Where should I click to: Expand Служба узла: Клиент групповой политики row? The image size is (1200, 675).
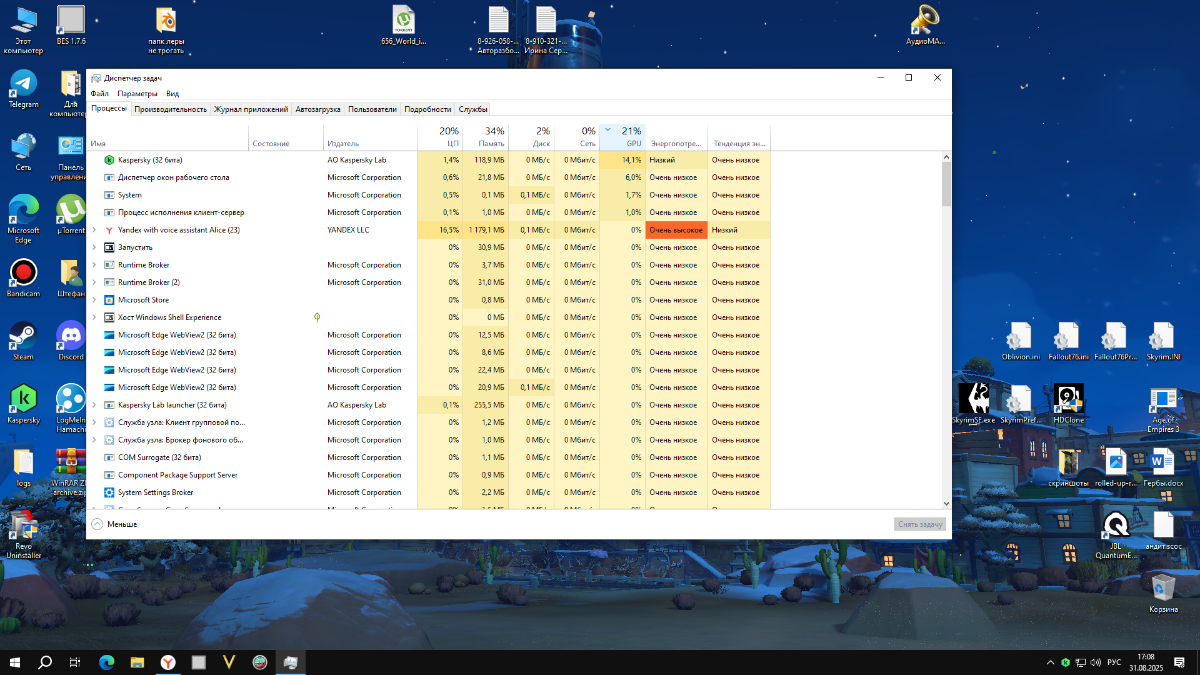(94, 422)
